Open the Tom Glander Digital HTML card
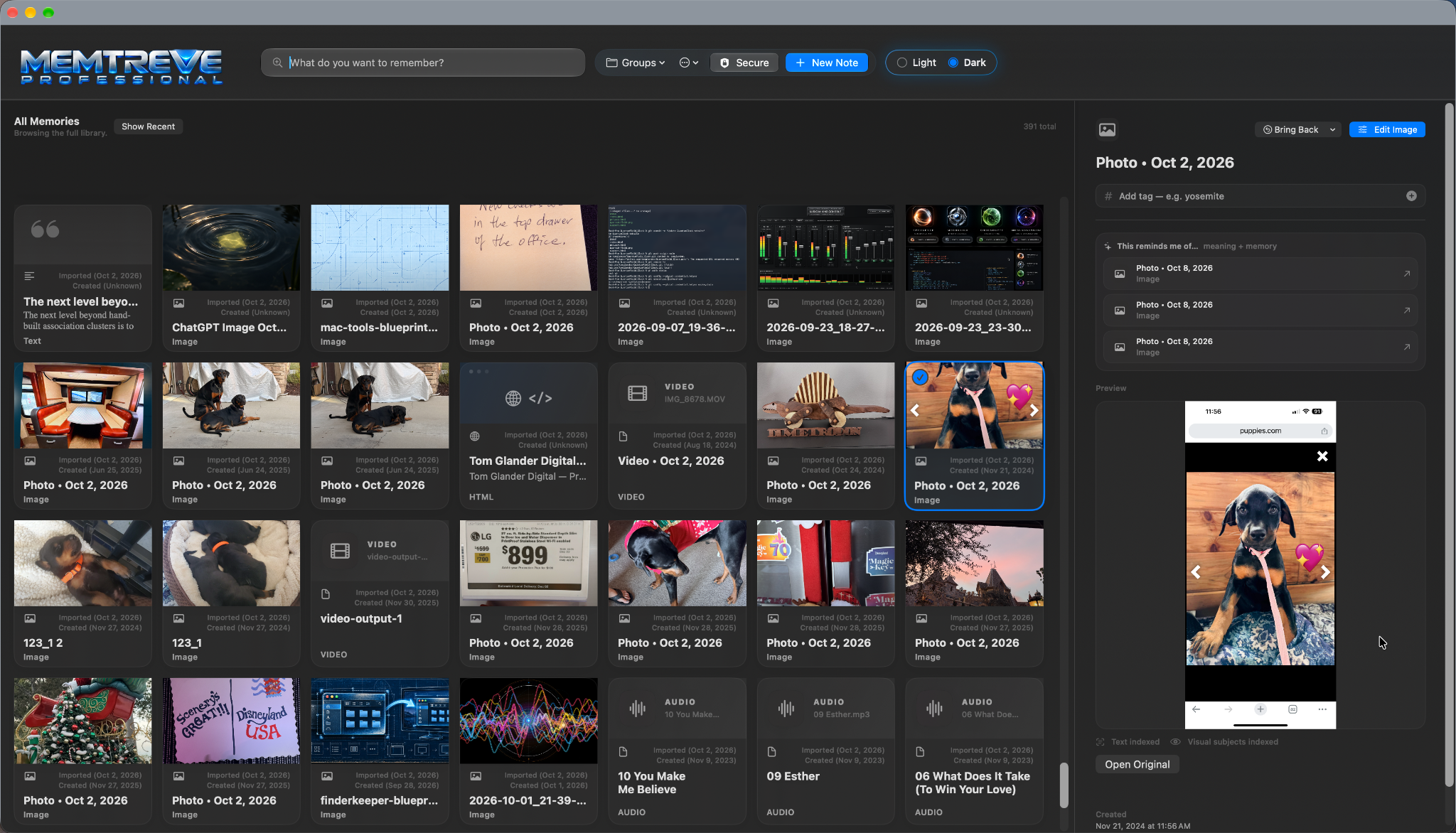 tap(528, 436)
